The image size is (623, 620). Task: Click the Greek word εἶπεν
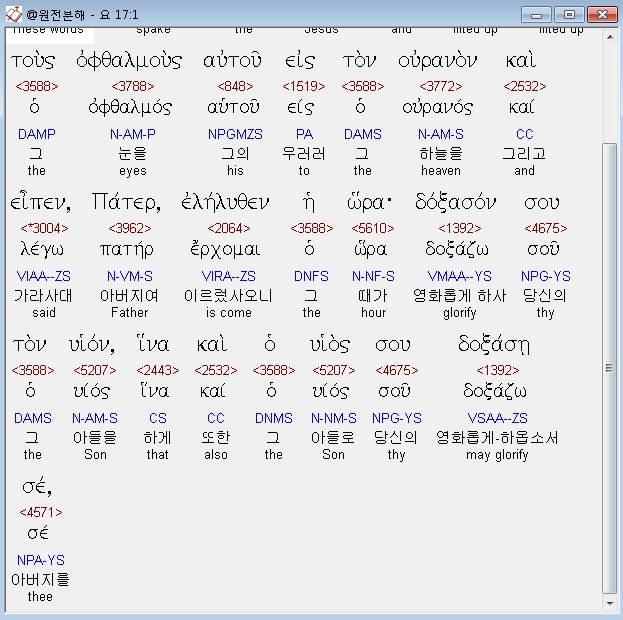click(41, 202)
